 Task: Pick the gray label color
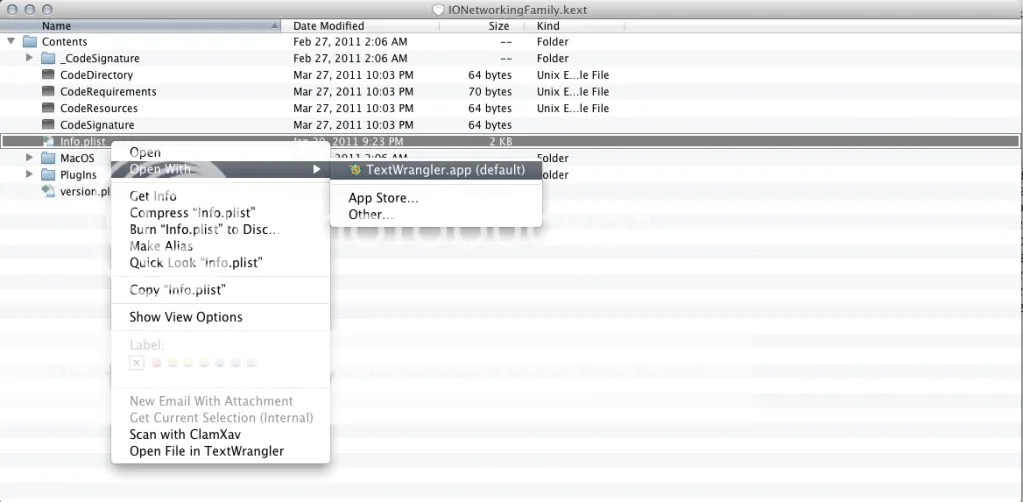[251, 363]
